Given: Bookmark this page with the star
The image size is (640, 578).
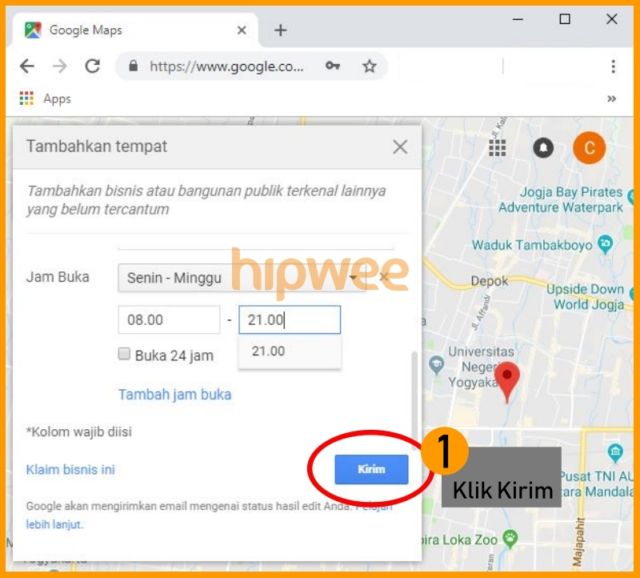Looking at the screenshot, I should coord(369,66).
